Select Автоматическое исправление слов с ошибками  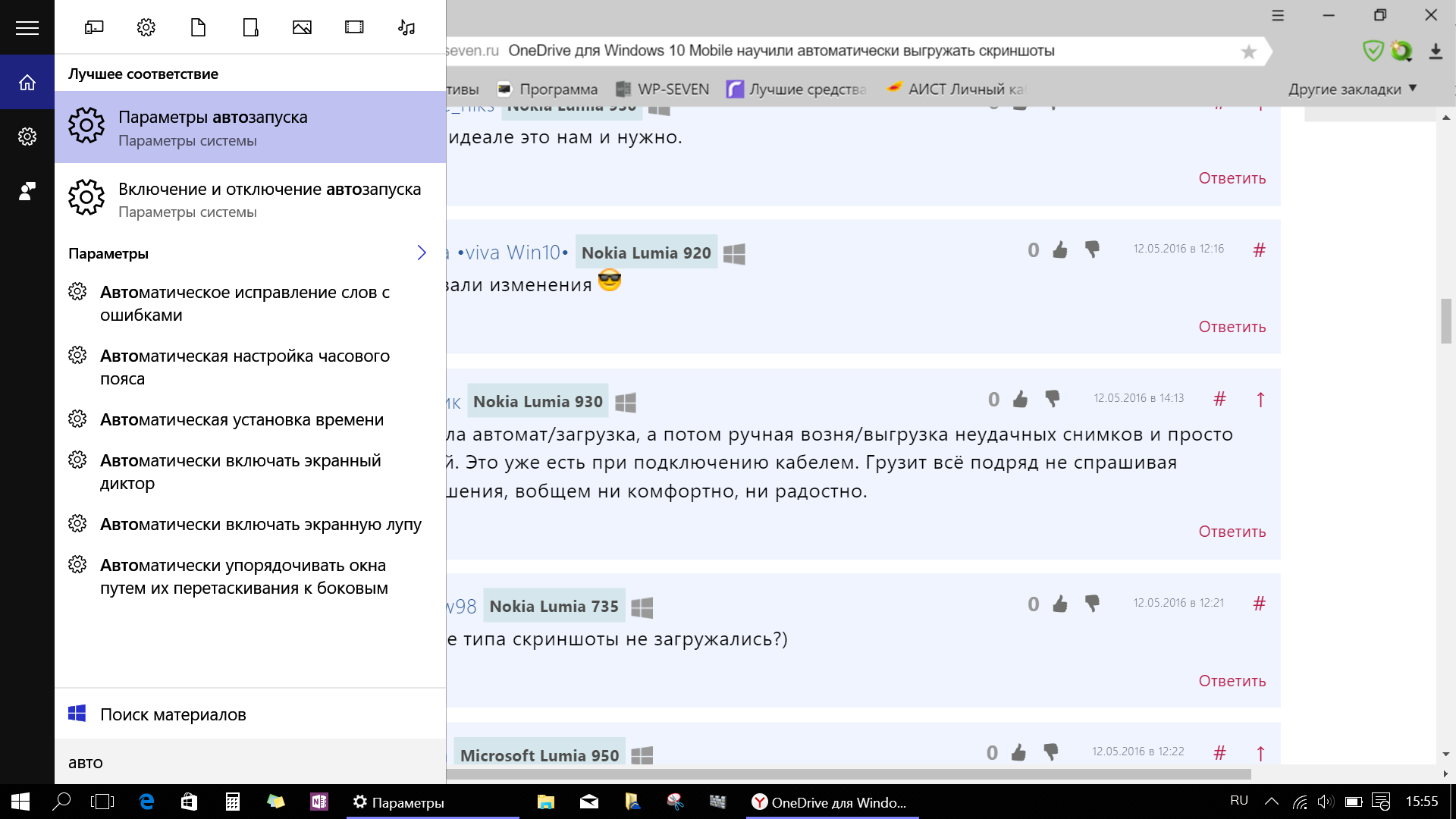pos(250,303)
